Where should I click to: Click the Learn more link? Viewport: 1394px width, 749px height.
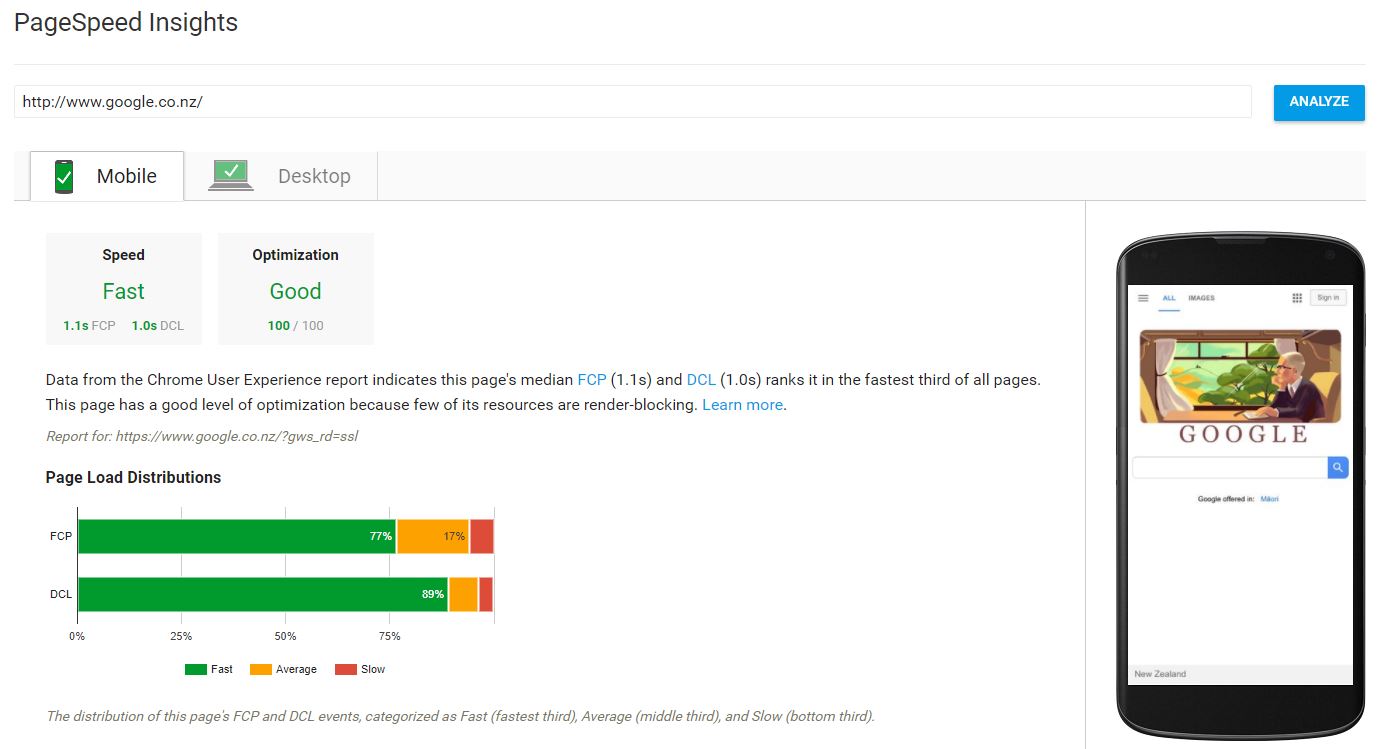tap(741, 404)
